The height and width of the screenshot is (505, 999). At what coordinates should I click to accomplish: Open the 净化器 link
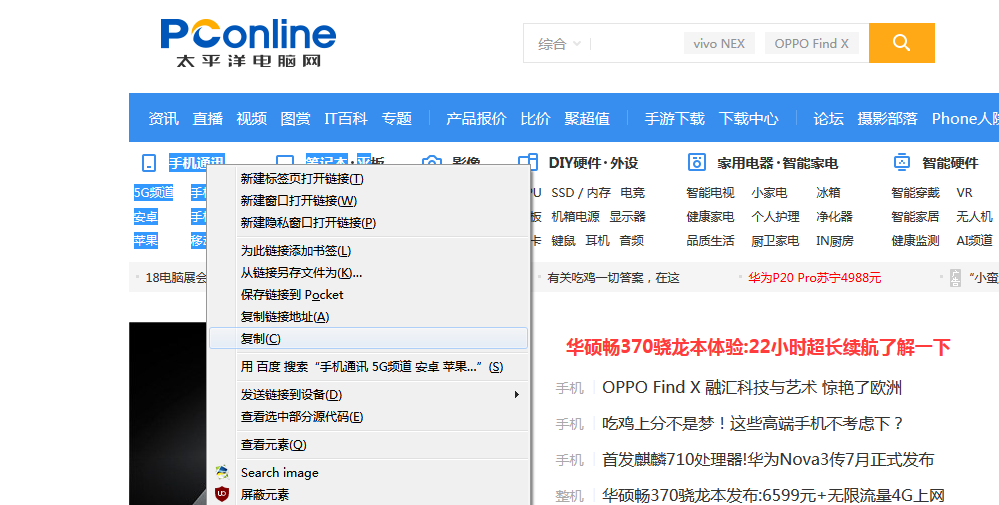point(834,217)
